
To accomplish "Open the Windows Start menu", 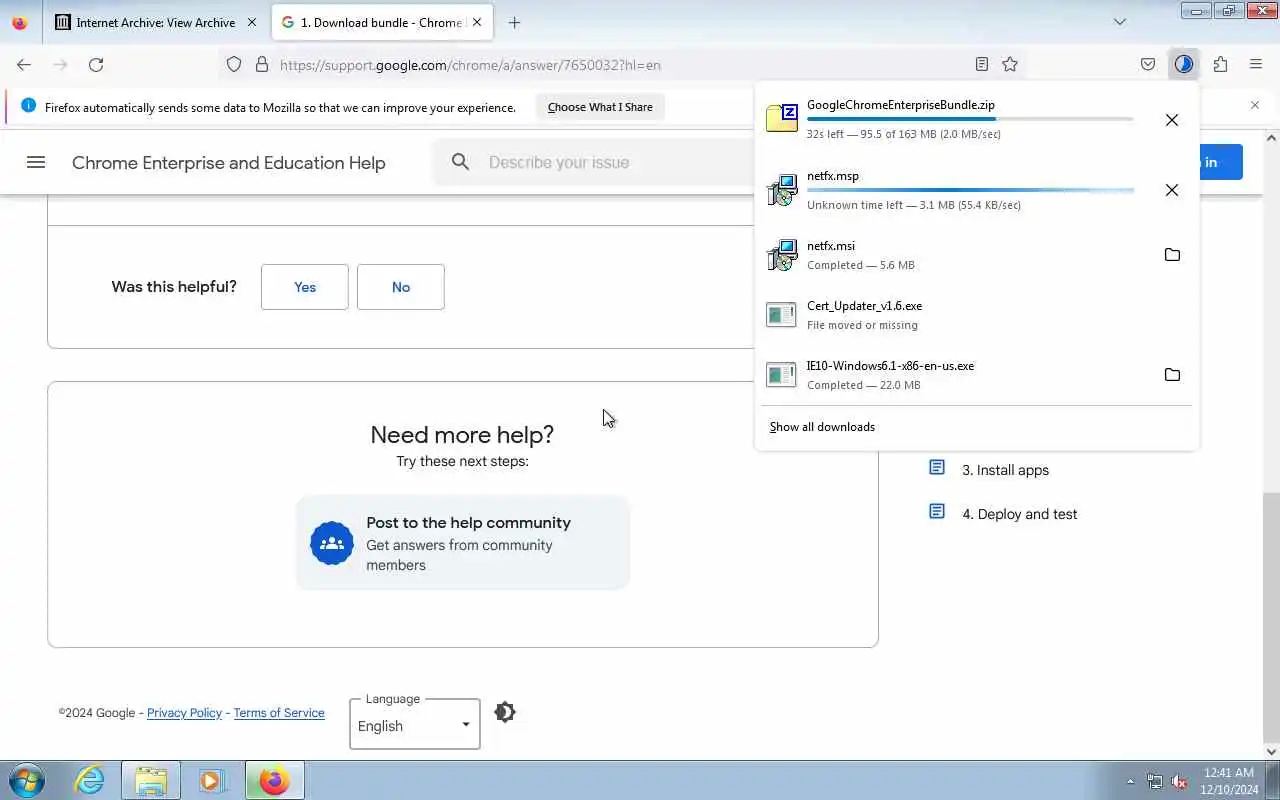I will click(x=27, y=780).
